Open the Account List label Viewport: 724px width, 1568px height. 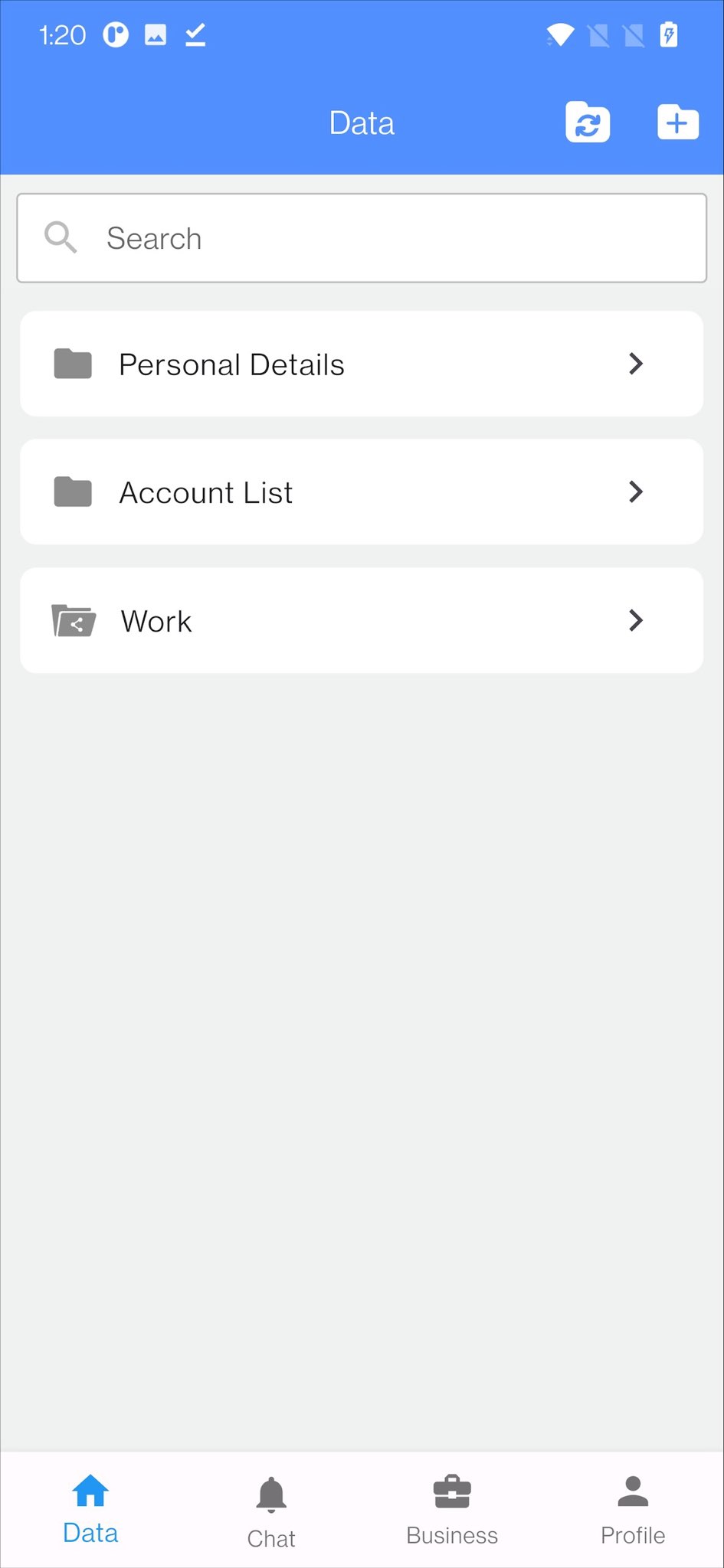(206, 493)
